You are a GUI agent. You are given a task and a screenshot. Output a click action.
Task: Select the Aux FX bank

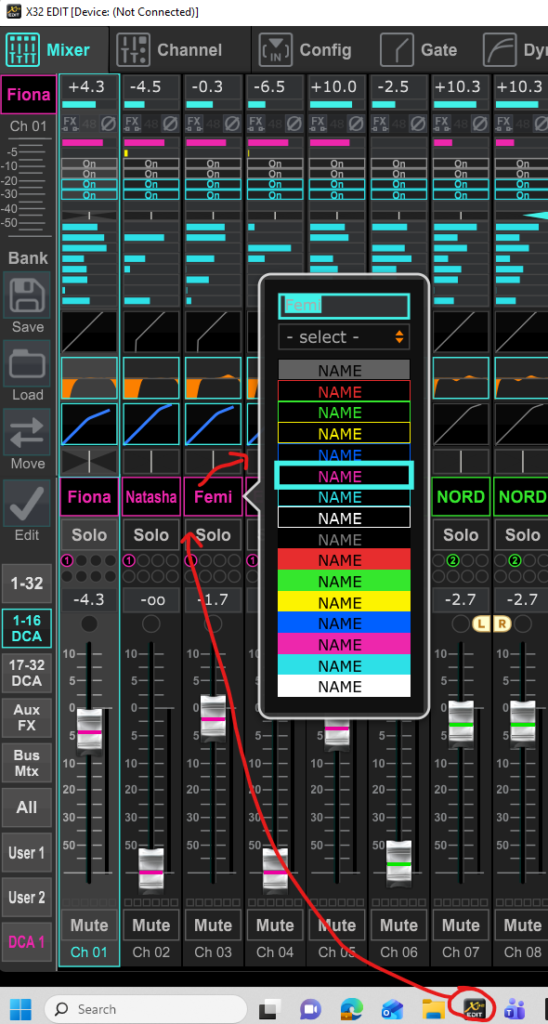27,718
